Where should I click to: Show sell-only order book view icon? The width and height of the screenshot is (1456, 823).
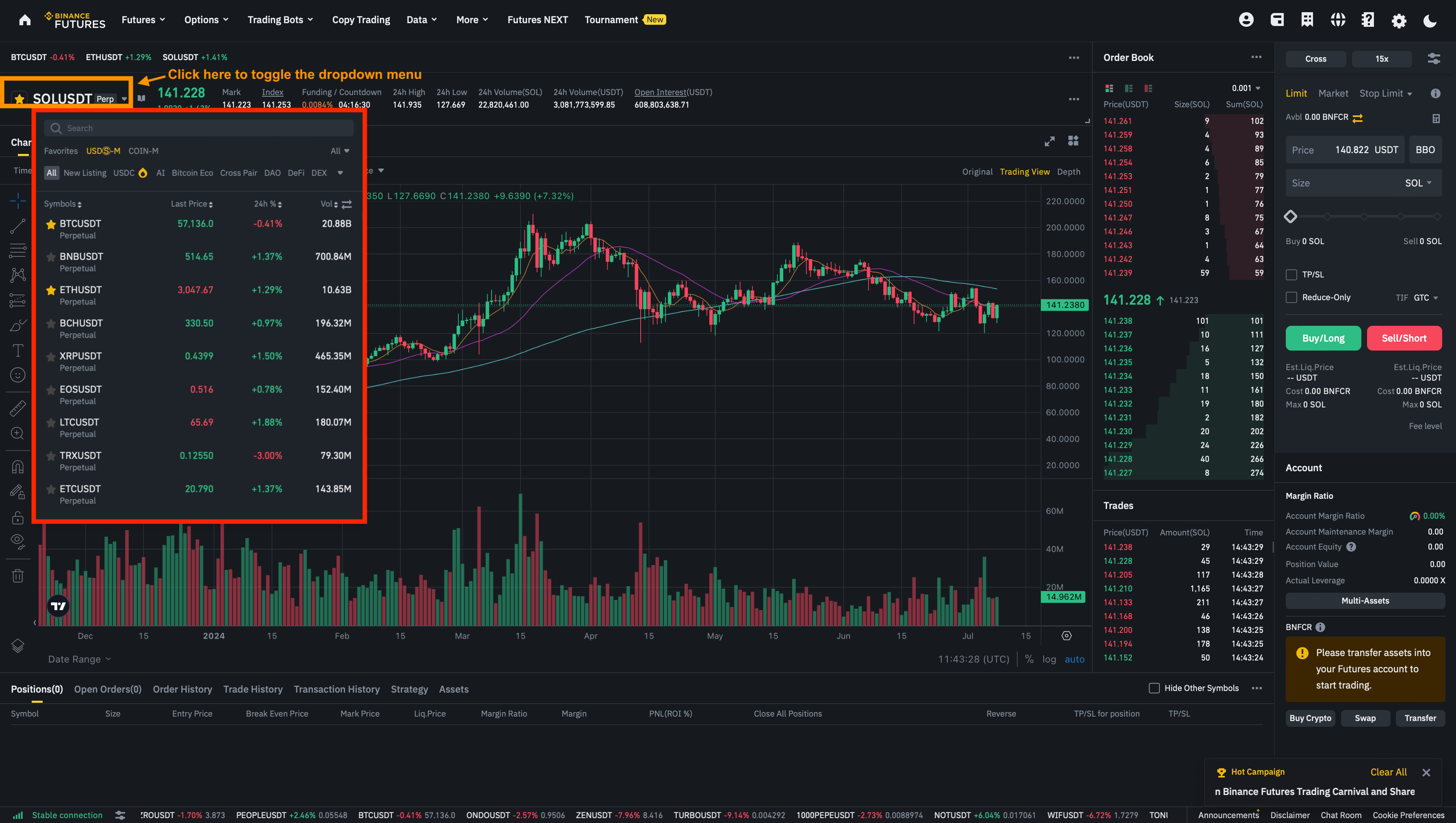tap(1148, 88)
